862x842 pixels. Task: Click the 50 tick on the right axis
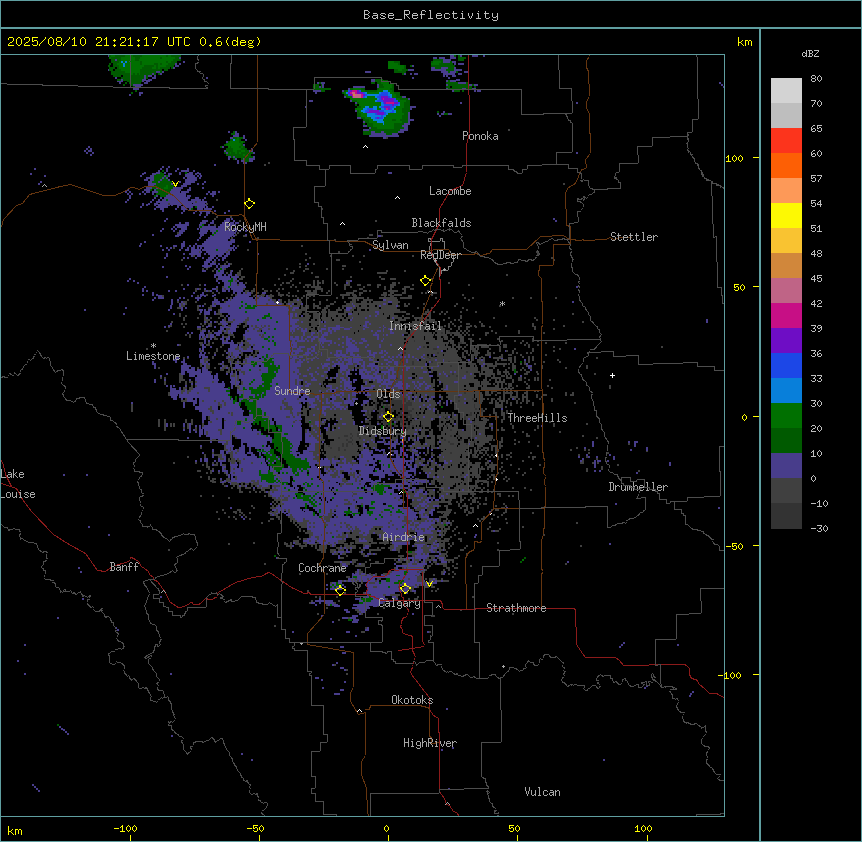coord(739,287)
